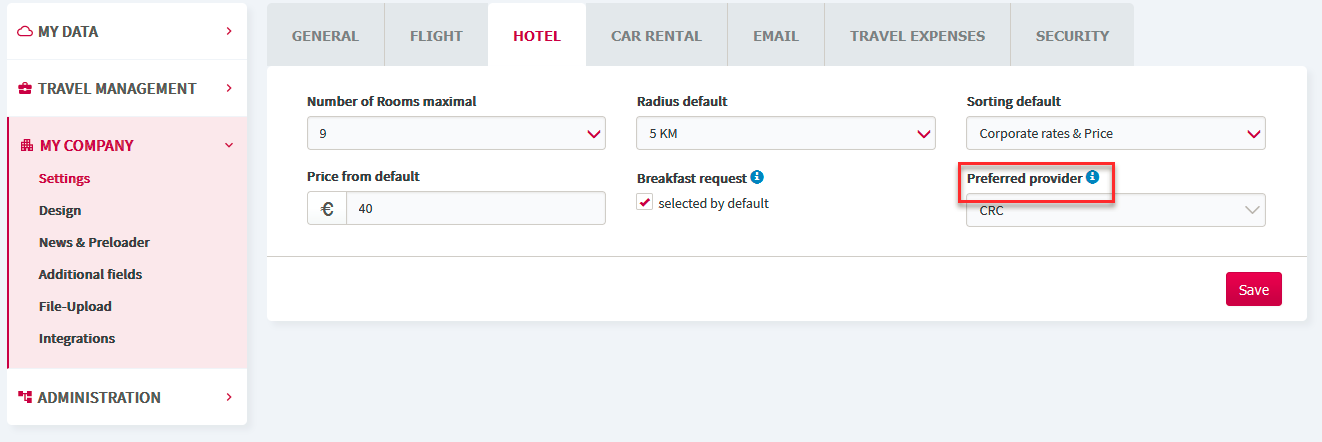1322x442 pixels.
Task: Click the briefcase icon beside Travel Management
Action: coord(26,88)
